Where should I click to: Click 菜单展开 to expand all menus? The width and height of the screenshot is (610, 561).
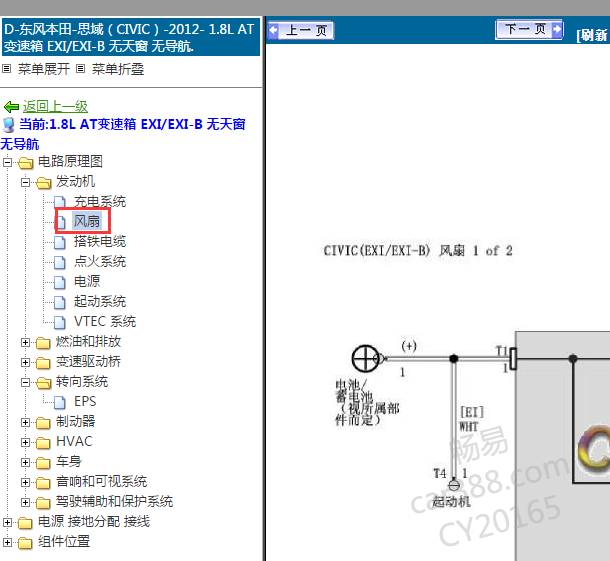click(44, 69)
